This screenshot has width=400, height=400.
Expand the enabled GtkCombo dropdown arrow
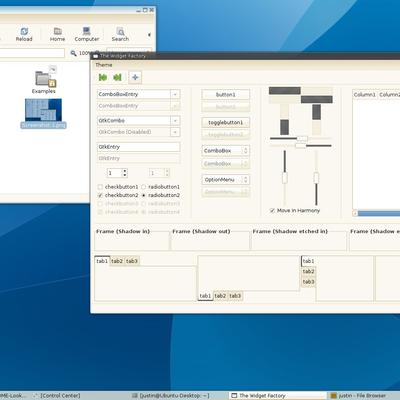point(175,121)
